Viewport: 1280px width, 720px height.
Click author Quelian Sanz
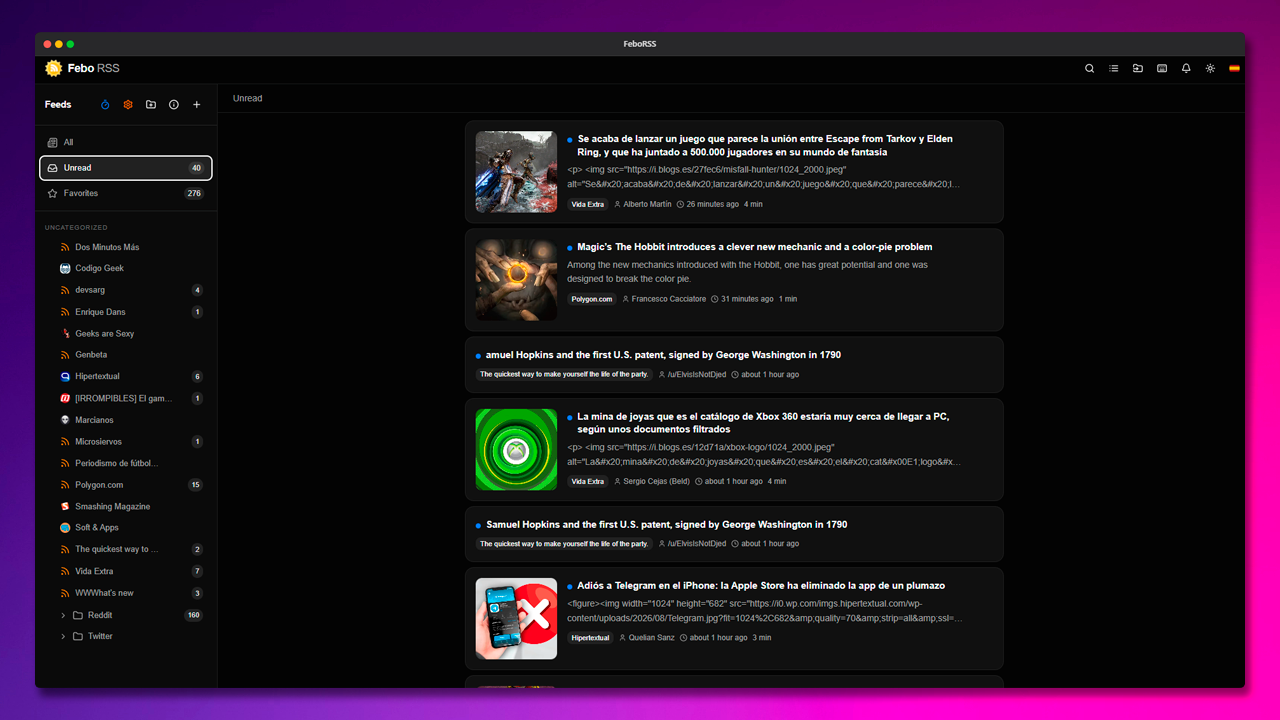651,638
